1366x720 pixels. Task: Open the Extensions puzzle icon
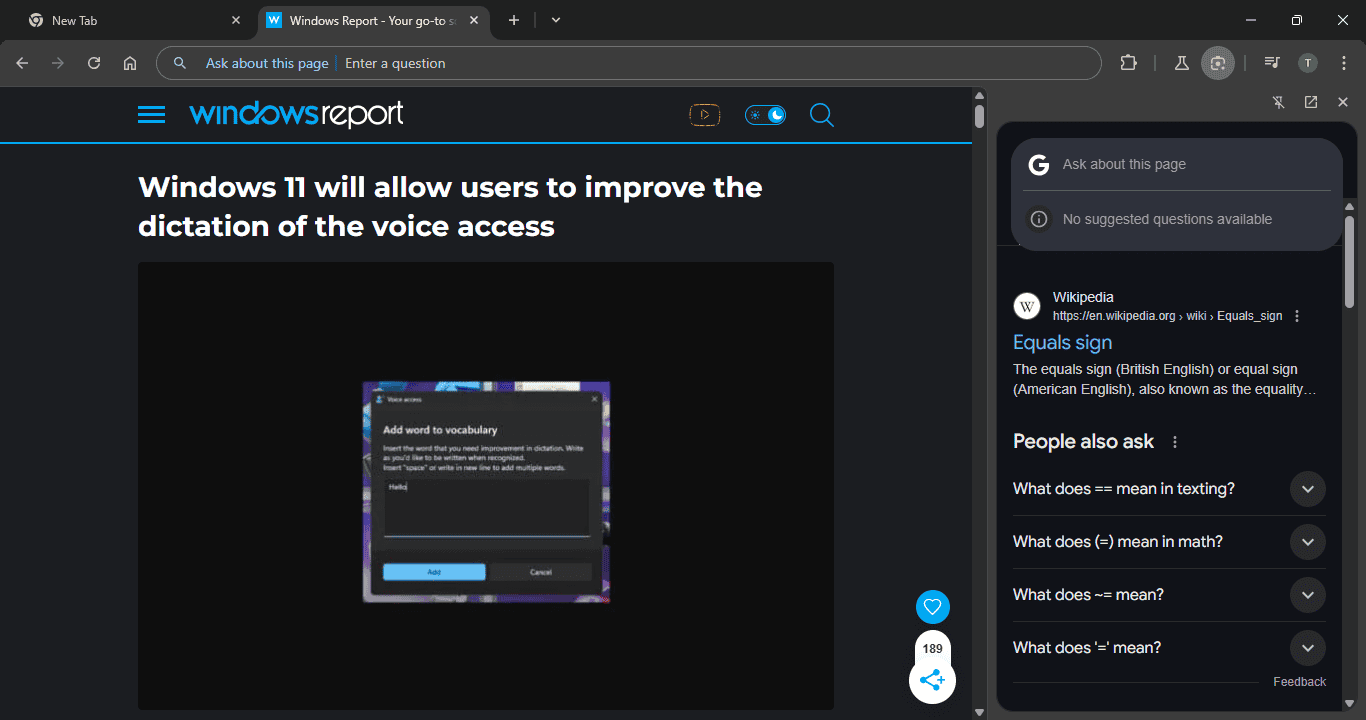[x=1129, y=63]
